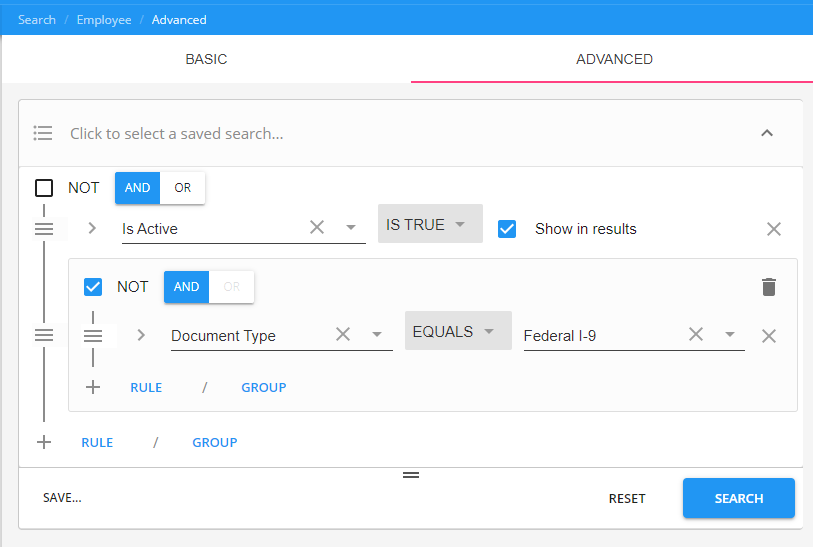
Task: Select OR in the top-level group
Action: 182,188
